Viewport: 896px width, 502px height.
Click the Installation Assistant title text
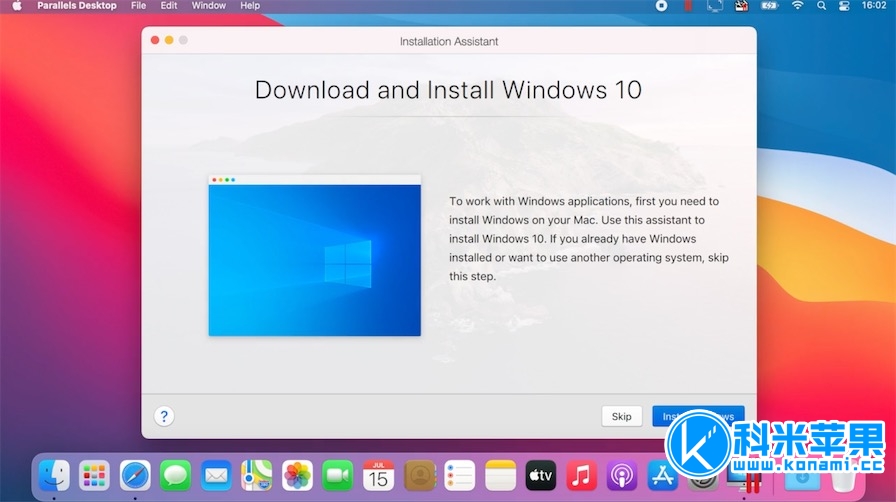[449, 41]
